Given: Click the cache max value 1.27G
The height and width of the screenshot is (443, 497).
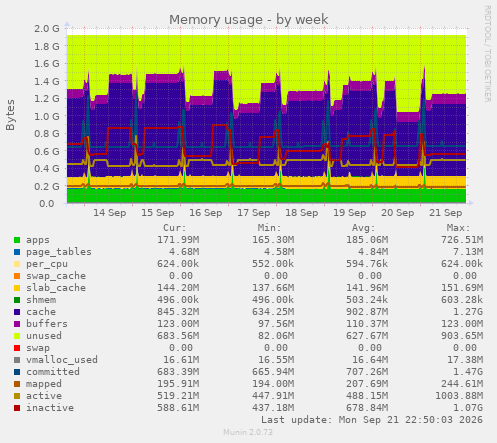Looking at the screenshot, I should (468, 312).
